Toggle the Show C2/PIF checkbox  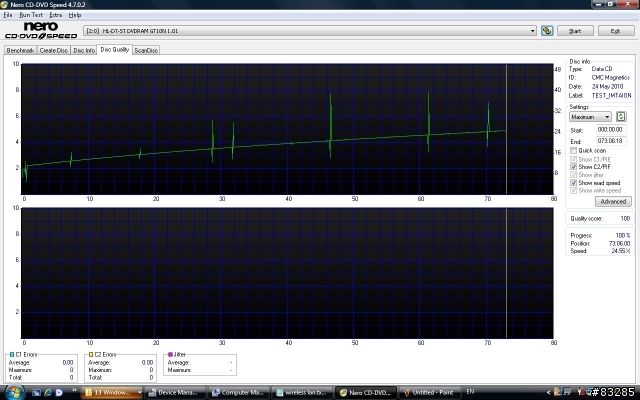point(573,167)
